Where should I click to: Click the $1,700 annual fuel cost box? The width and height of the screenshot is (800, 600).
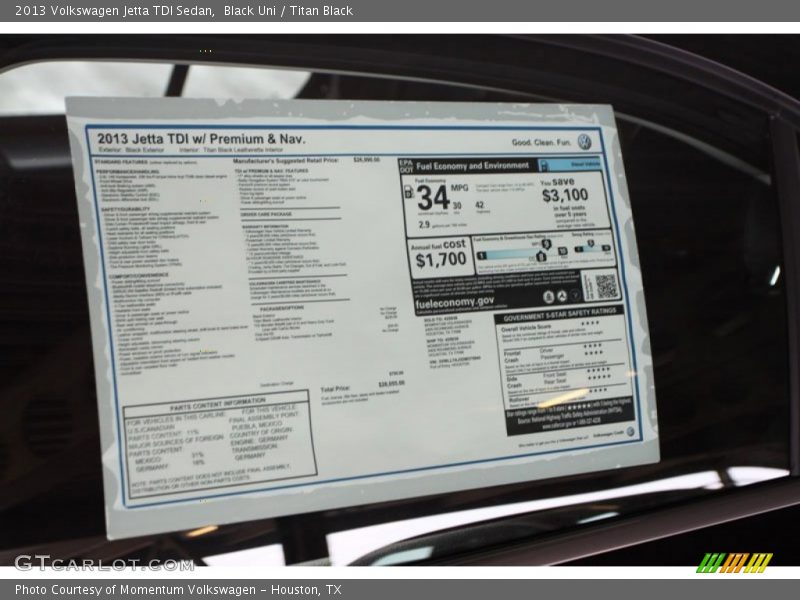coord(440,257)
